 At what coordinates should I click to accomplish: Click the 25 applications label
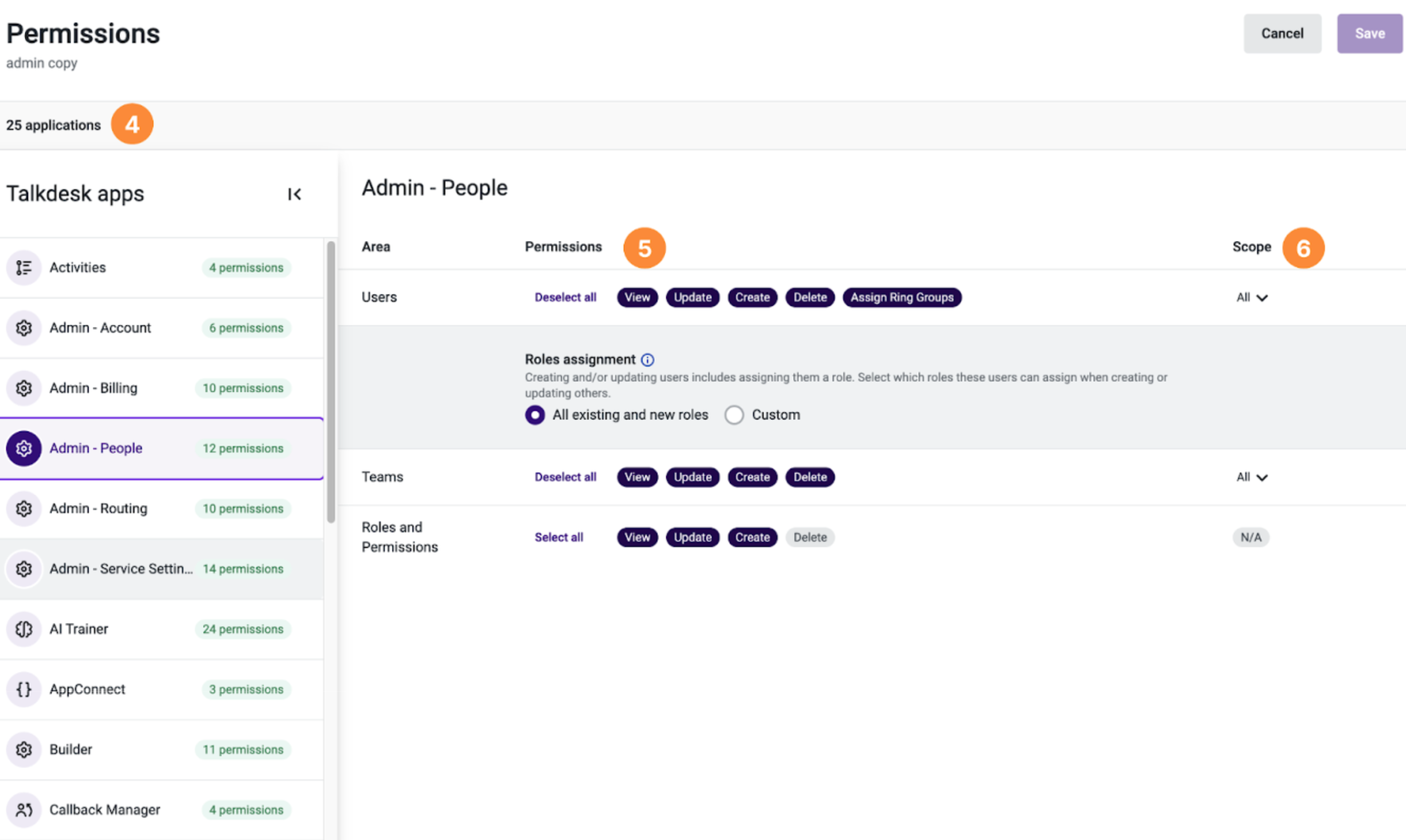53,125
